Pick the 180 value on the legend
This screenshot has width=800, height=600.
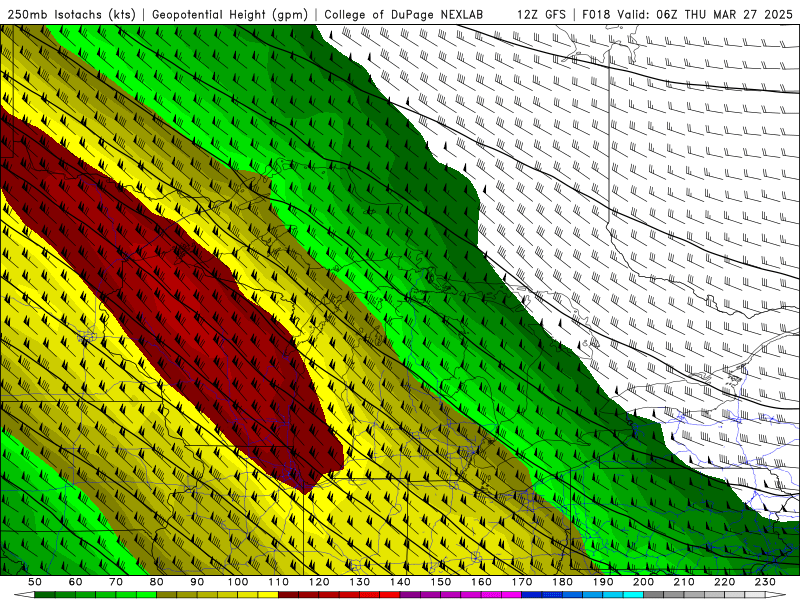point(563,582)
